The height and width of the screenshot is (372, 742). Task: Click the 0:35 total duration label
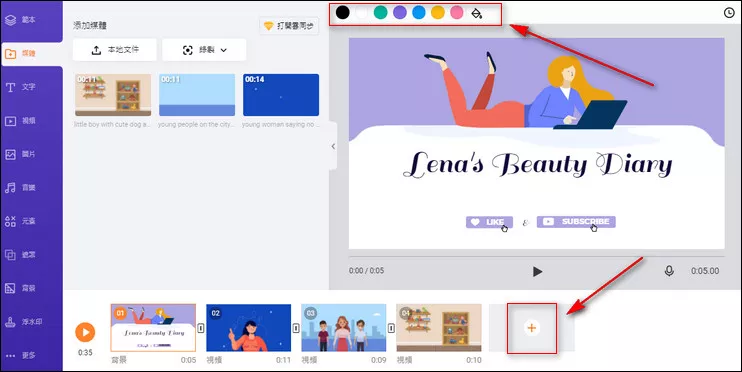coord(85,353)
